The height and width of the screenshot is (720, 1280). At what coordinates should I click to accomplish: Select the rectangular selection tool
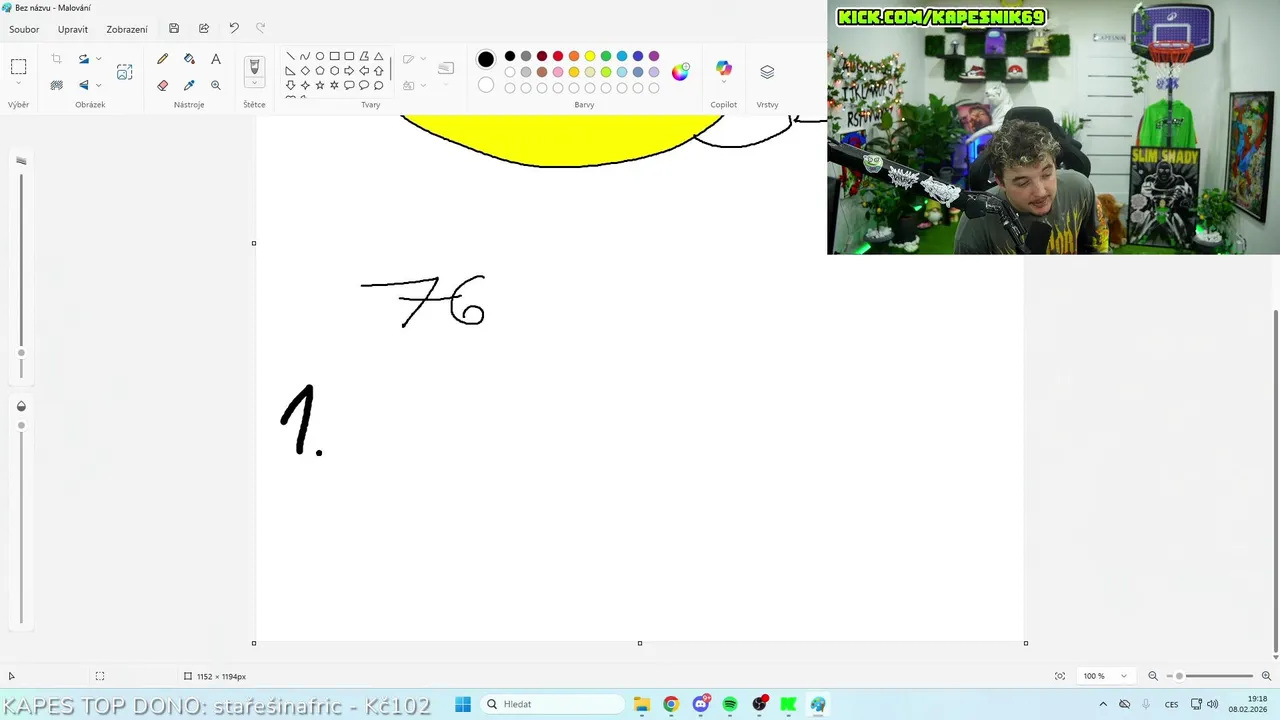(x=18, y=67)
